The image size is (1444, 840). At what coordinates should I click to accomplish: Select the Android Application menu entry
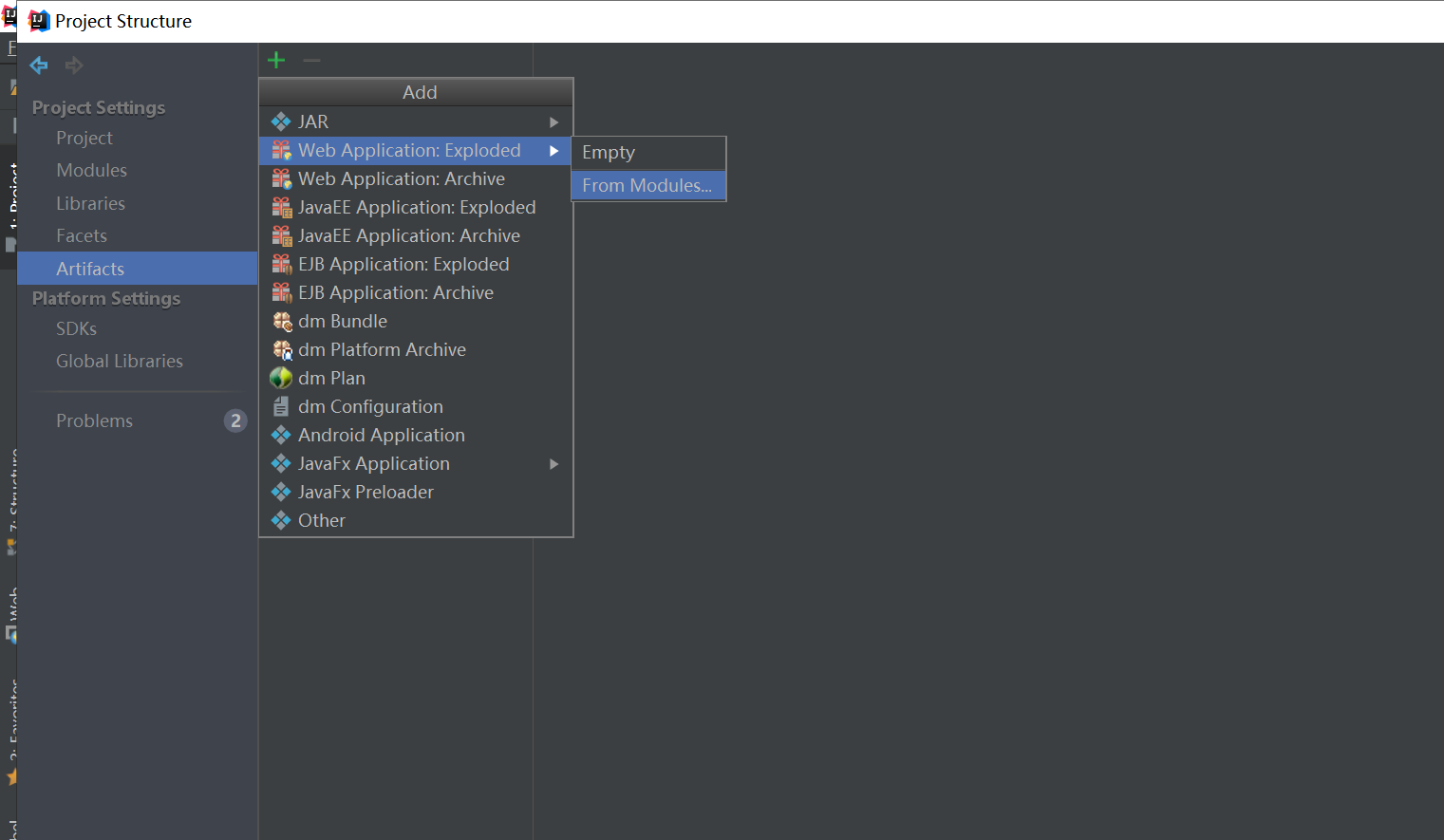click(x=416, y=435)
